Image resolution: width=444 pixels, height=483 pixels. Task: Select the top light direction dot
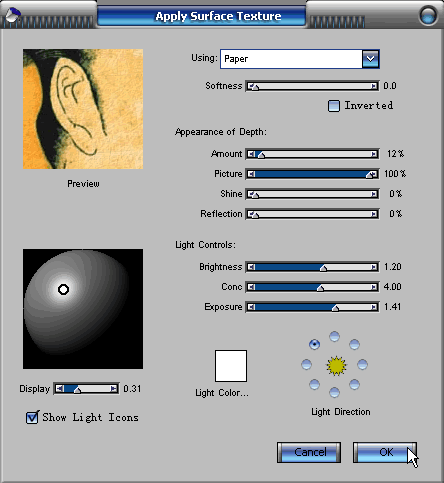334,336
